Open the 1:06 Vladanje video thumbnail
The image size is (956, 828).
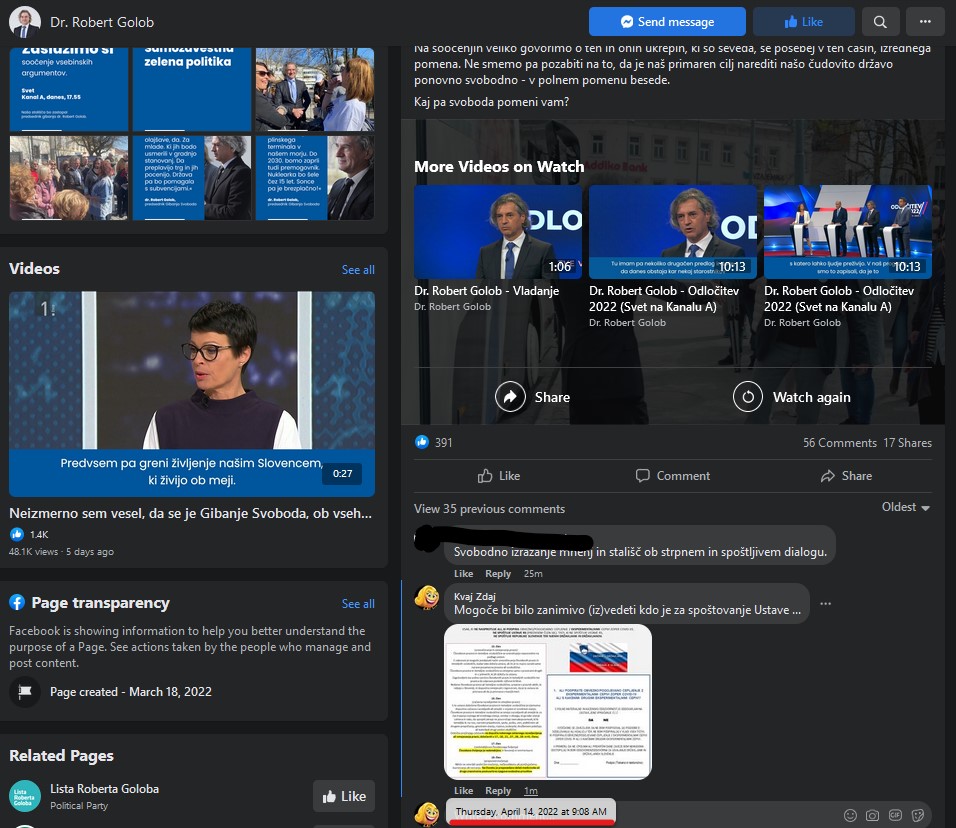[497, 232]
